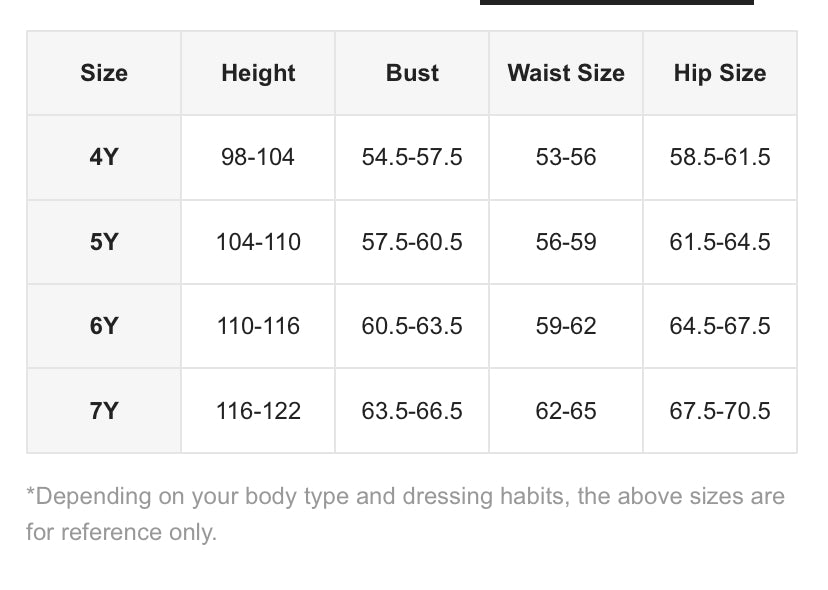Click the 56-59 waist size cell
The image size is (828, 590).
tap(566, 242)
